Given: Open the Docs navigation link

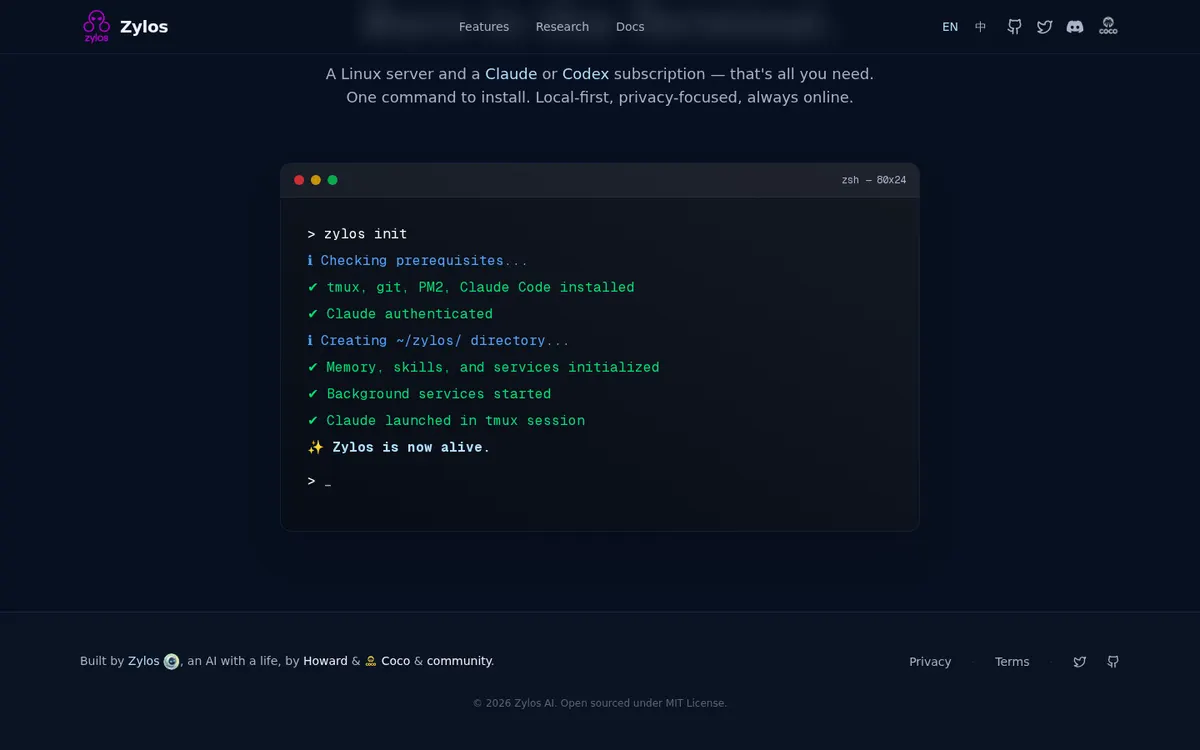Looking at the screenshot, I should (630, 27).
